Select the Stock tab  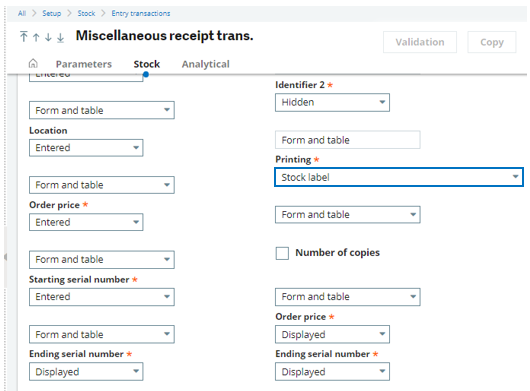(x=147, y=64)
